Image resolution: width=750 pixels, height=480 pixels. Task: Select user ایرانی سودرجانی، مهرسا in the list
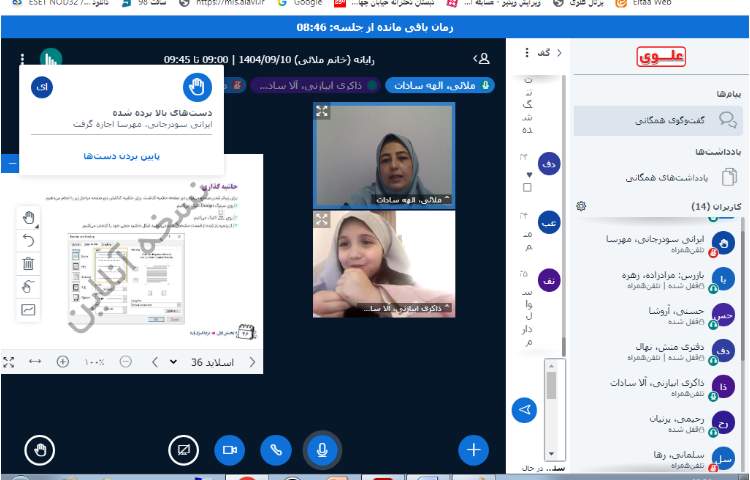pos(660,243)
